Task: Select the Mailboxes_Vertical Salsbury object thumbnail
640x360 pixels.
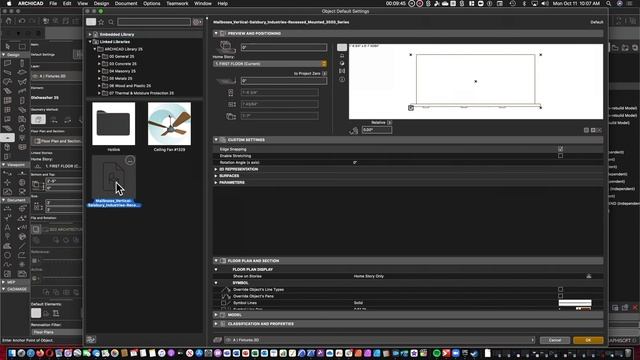Action: tap(114, 177)
